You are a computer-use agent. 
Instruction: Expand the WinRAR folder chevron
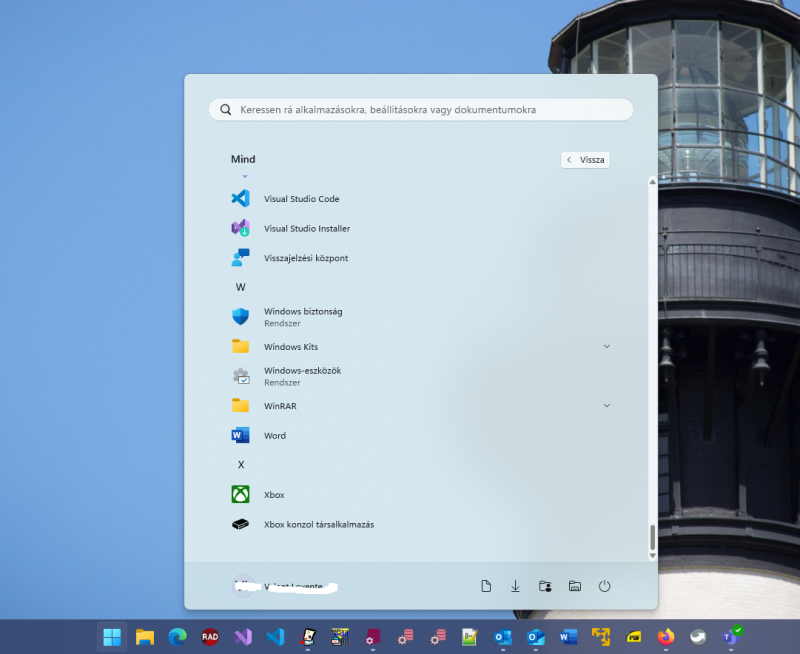607,406
